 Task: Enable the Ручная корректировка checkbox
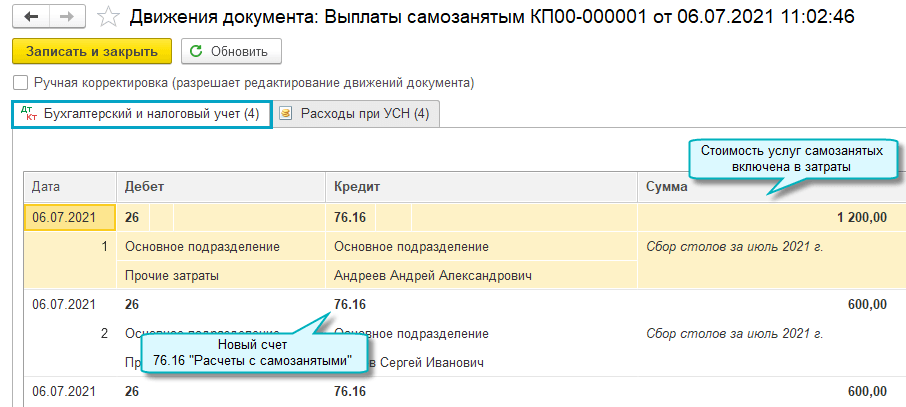pyautogui.click(x=21, y=83)
